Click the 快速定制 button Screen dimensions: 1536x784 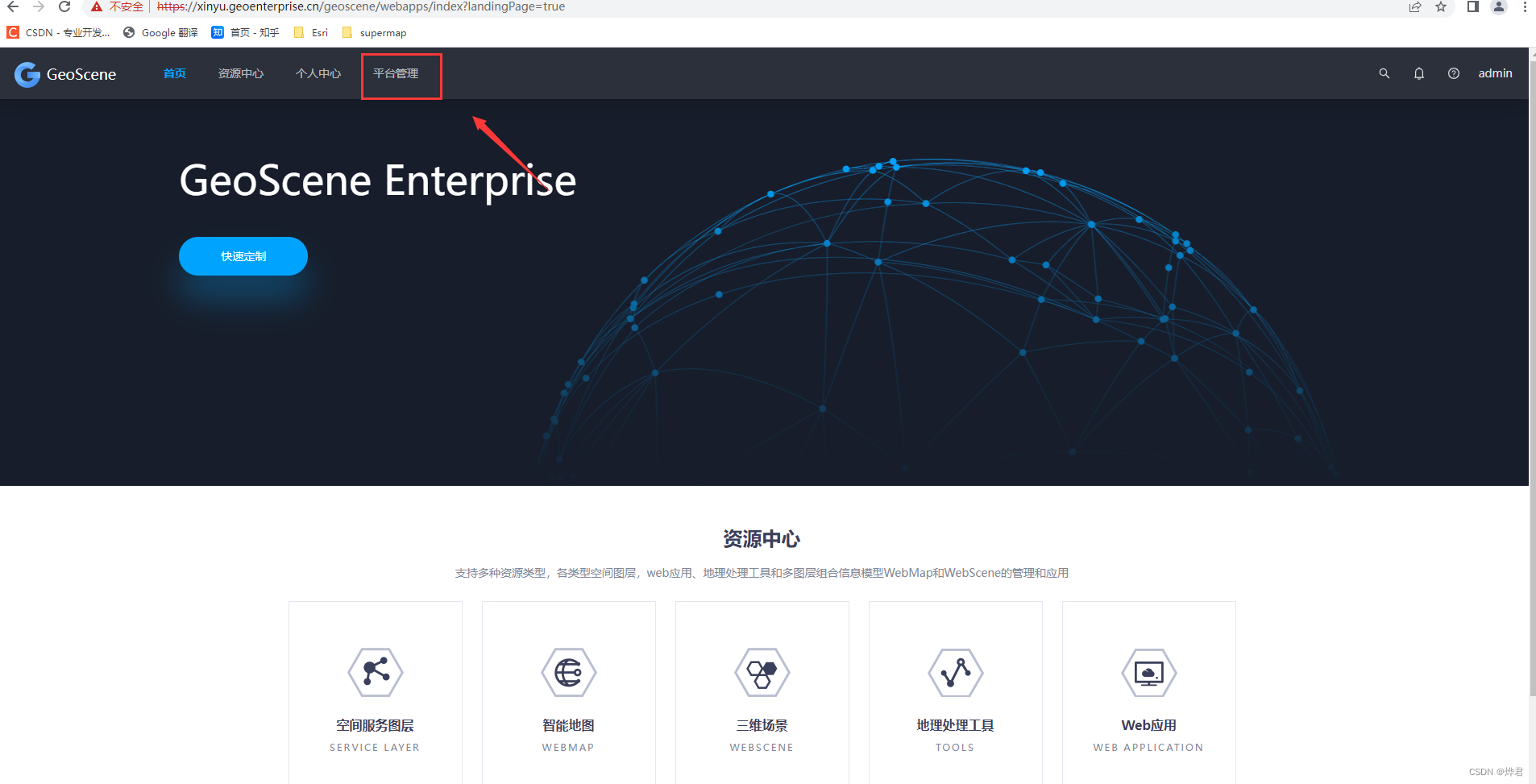pos(243,256)
